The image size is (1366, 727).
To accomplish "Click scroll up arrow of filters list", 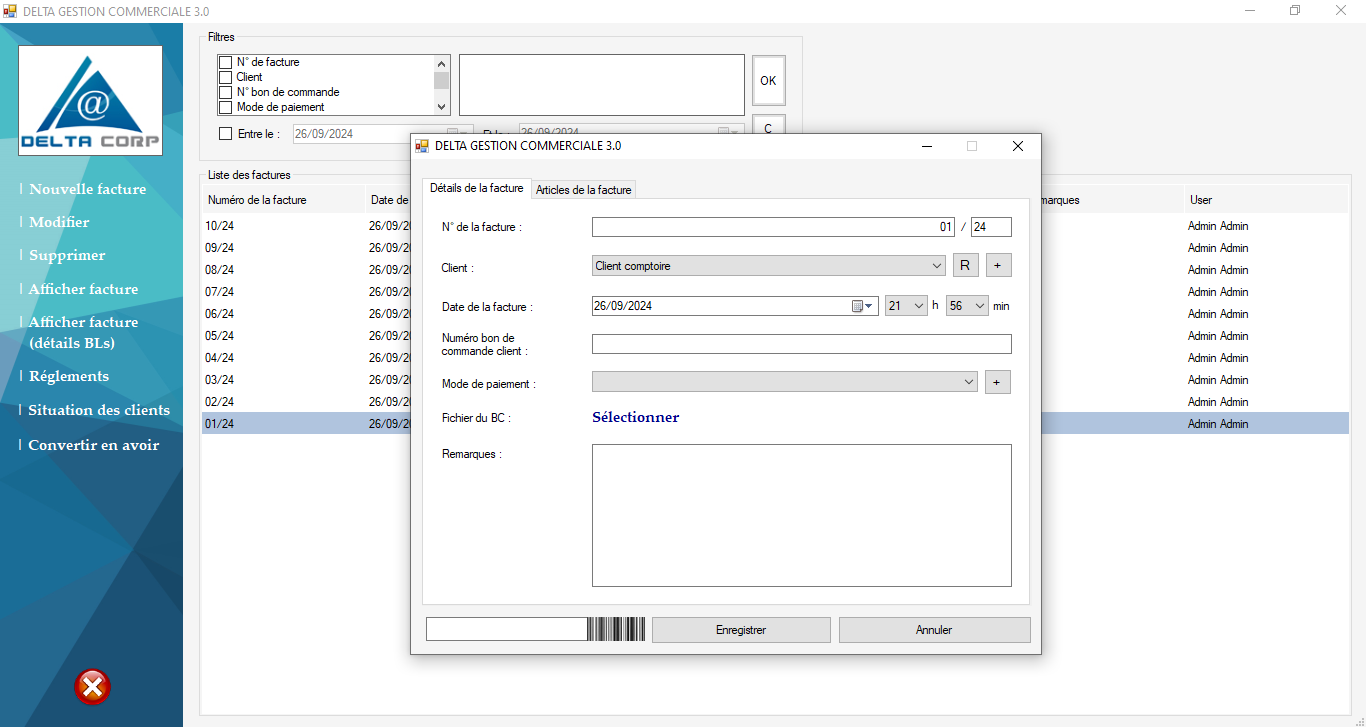I will (x=441, y=63).
